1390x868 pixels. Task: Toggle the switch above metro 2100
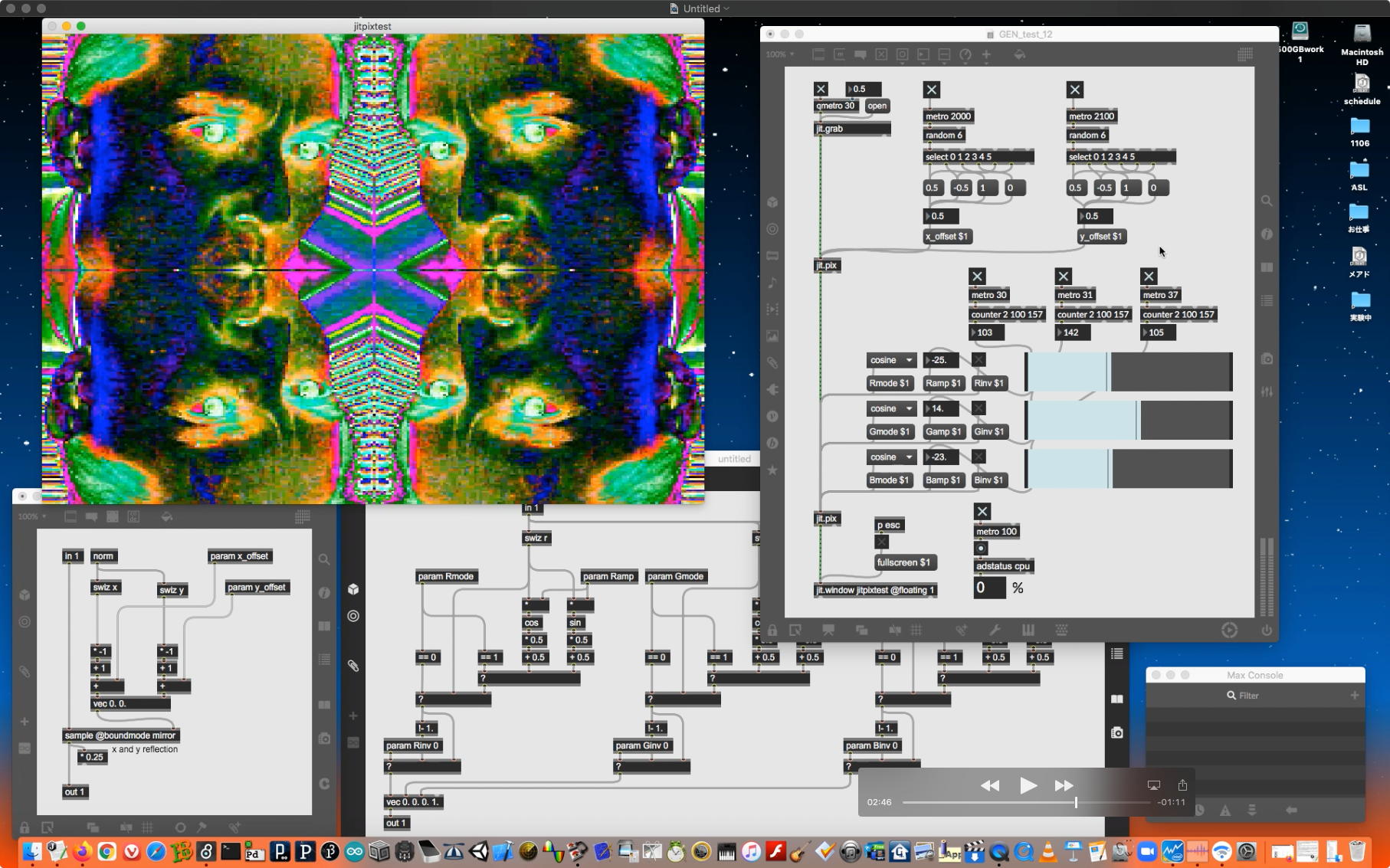(1075, 90)
